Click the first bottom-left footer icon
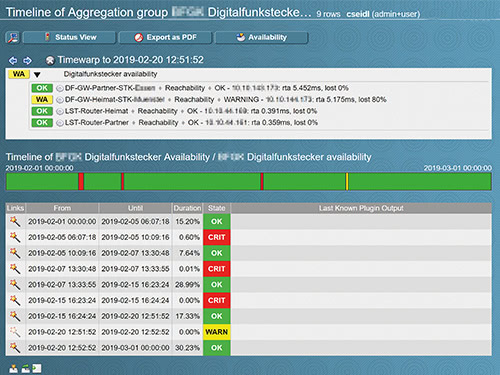Viewport: 500px width, 375px height. (x=13, y=368)
